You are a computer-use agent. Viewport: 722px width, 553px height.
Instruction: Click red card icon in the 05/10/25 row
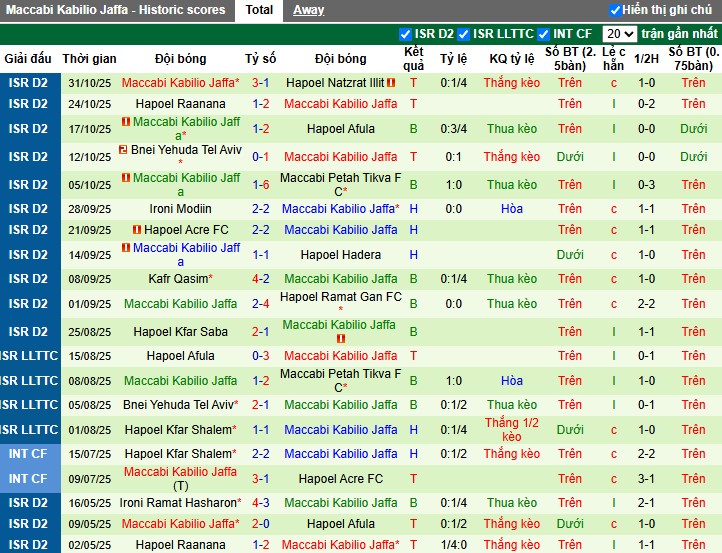click(127, 178)
